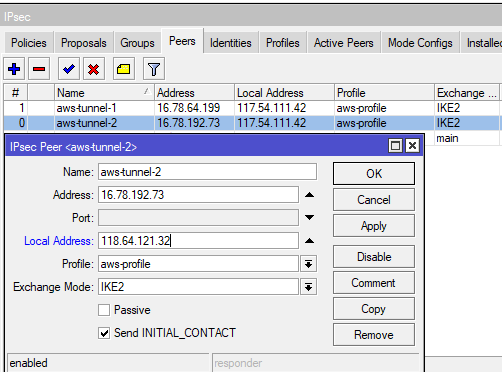Uncheck Send INITIAL_CONTACT checkbox

pyautogui.click(x=104, y=333)
